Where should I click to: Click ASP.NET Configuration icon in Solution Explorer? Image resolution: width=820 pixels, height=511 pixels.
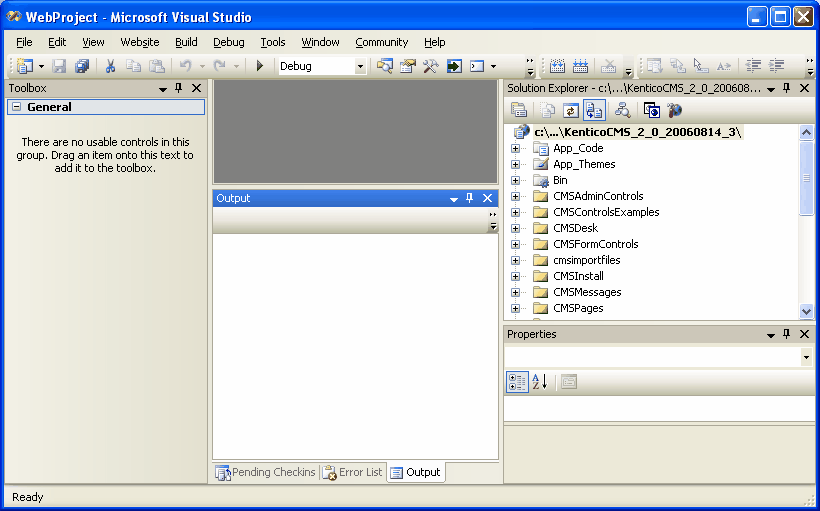click(x=675, y=110)
